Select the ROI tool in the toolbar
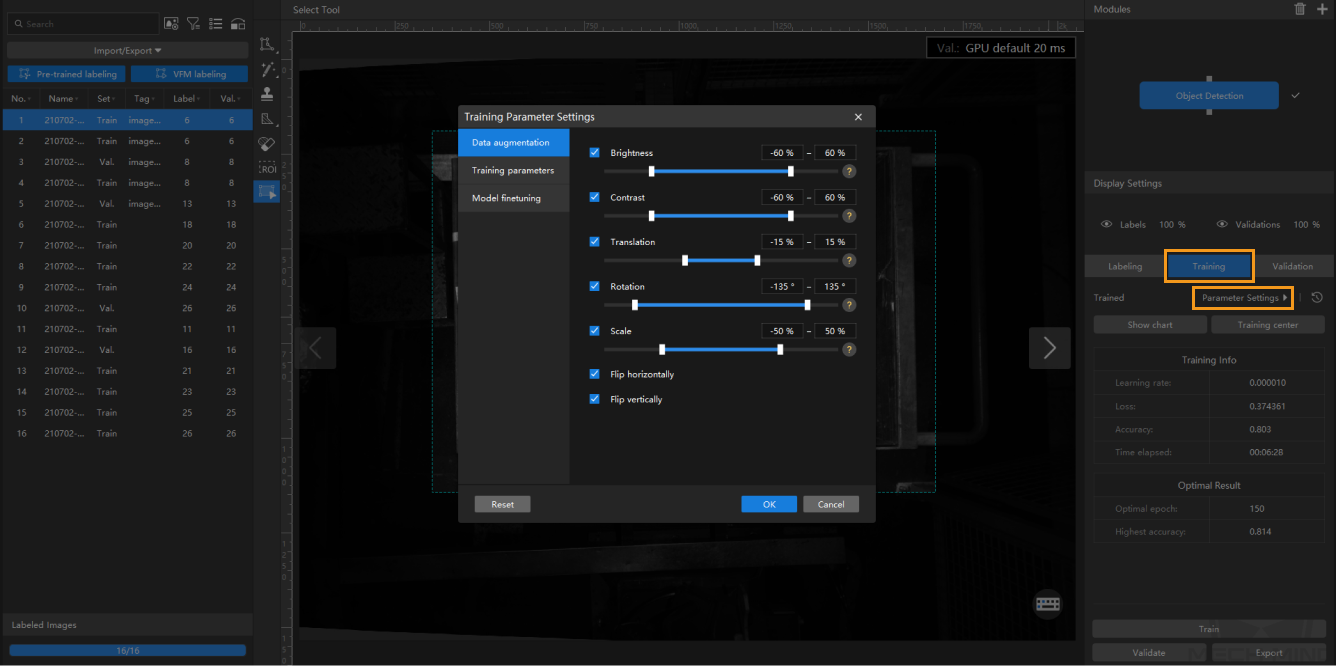Screen dimensions: 1336x666 (267, 168)
